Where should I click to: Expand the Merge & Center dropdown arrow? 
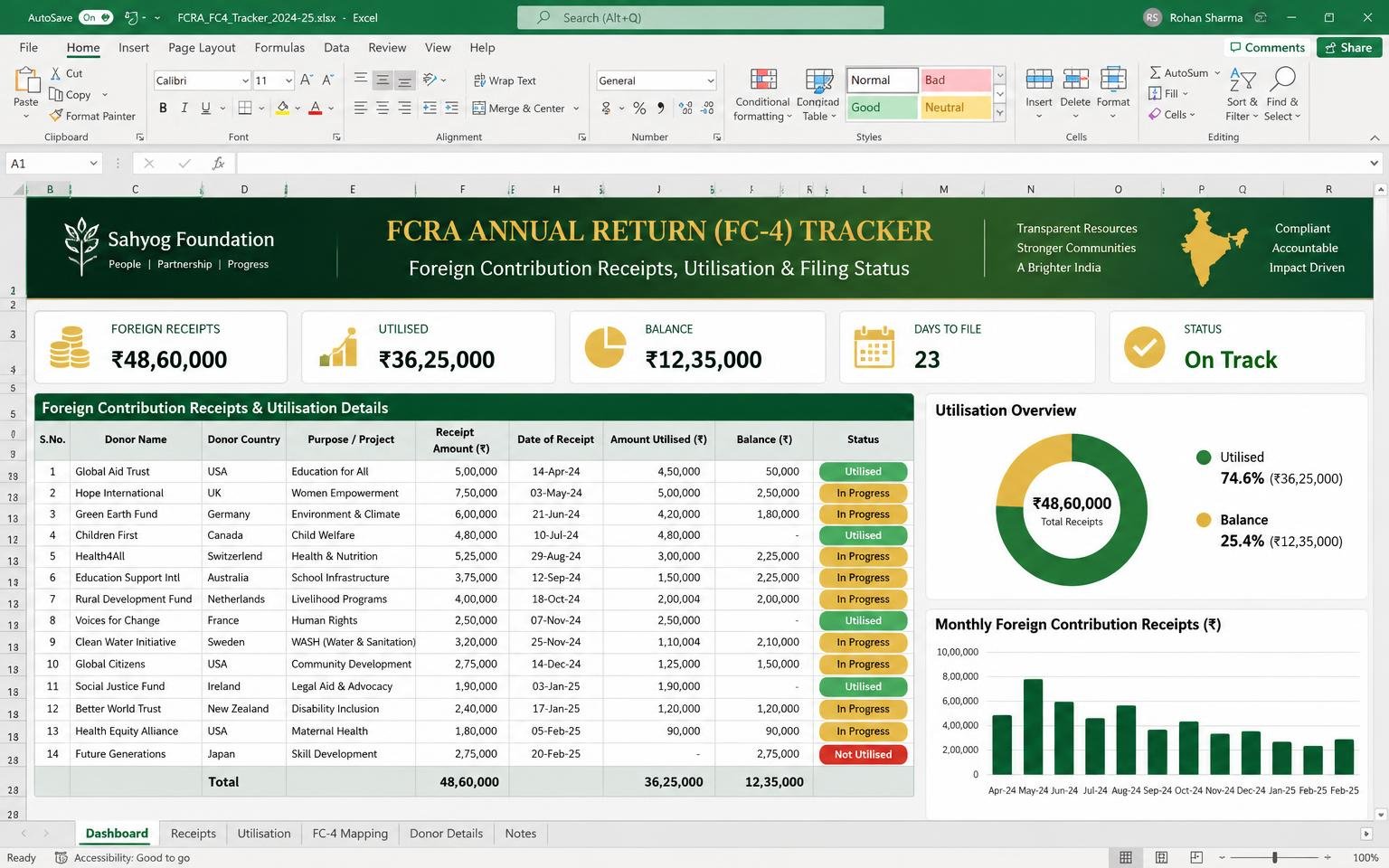click(575, 108)
